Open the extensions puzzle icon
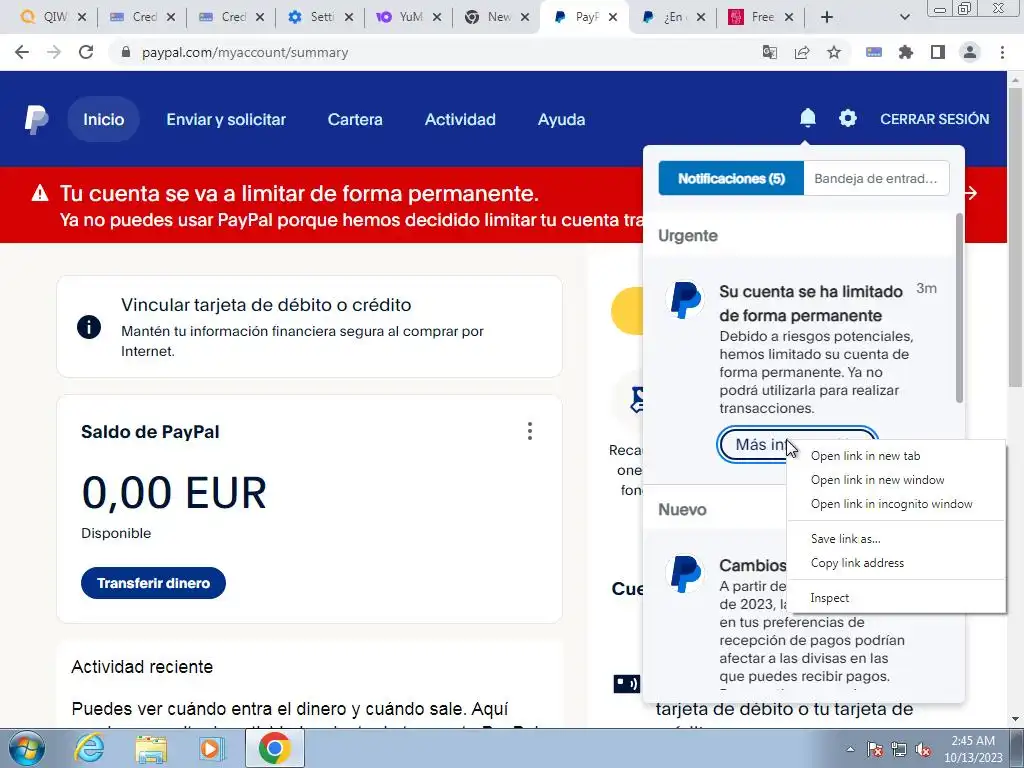 [x=906, y=52]
